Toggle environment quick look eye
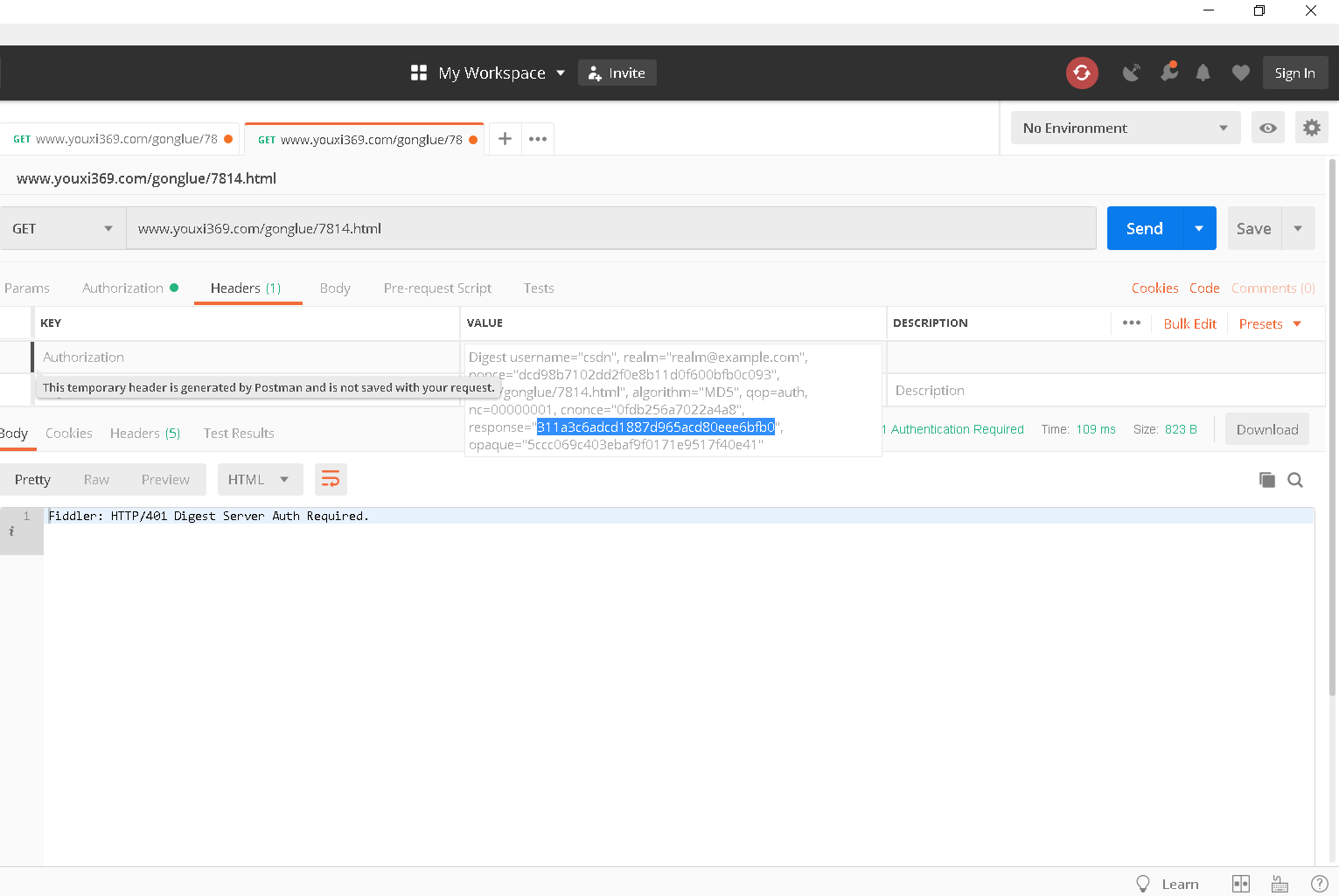Image resolution: width=1339 pixels, height=896 pixels. [1267, 128]
